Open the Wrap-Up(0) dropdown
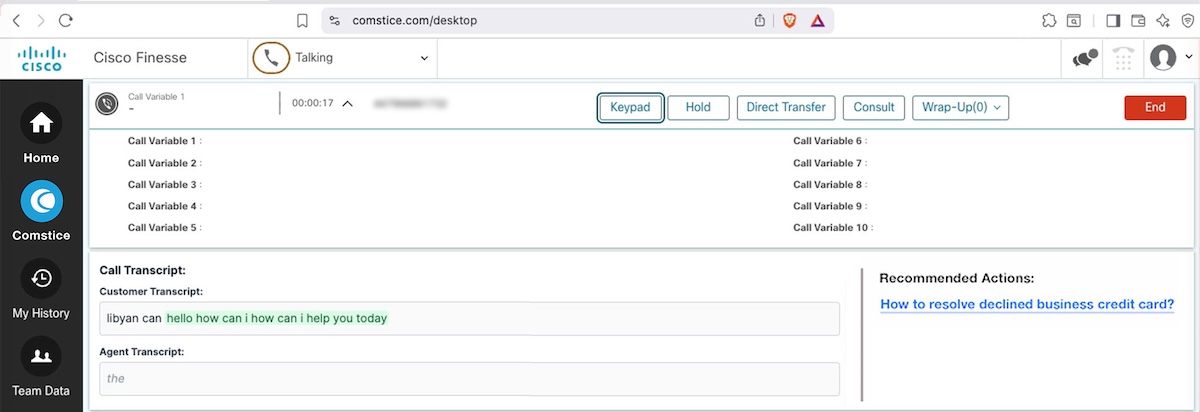 pos(960,107)
